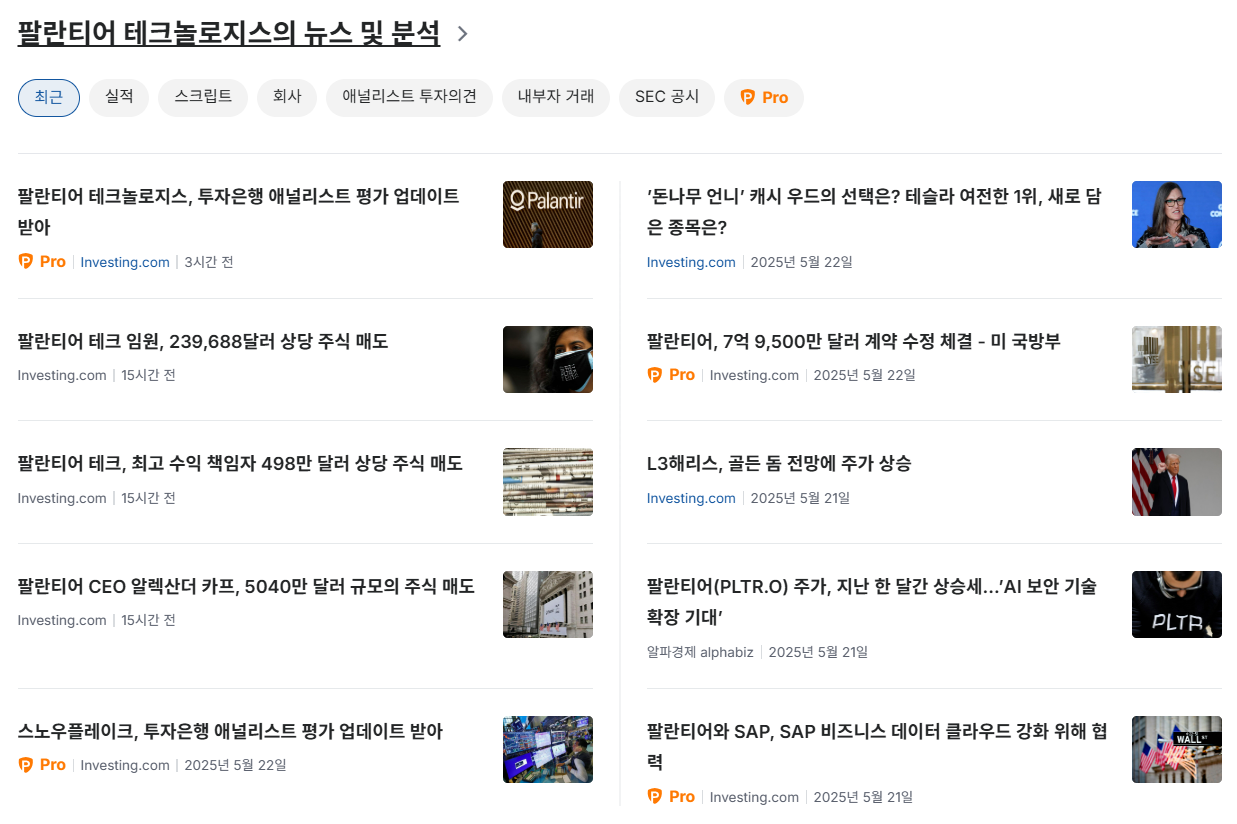This screenshot has height=824, width=1237.
Task: Click chevron arrow next to news heading
Action: point(462,34)
